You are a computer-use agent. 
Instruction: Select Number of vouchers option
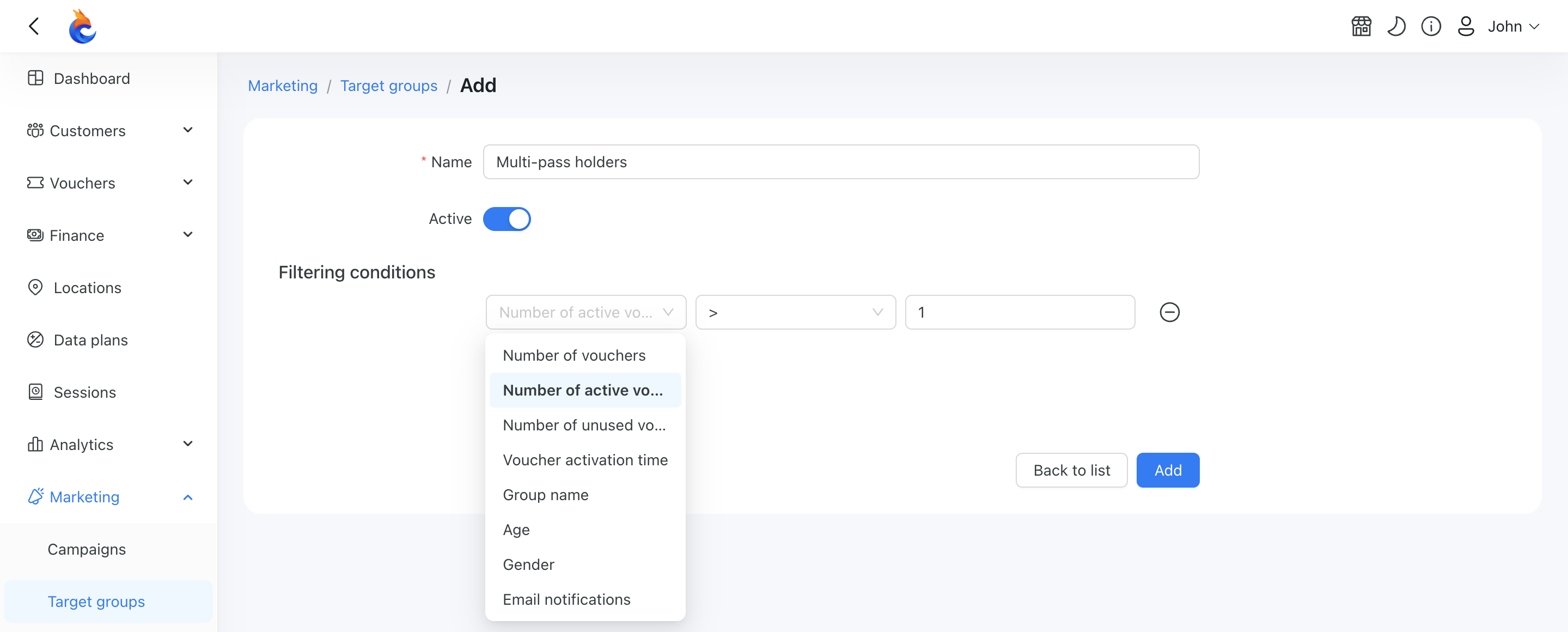[x=585, y=356]
